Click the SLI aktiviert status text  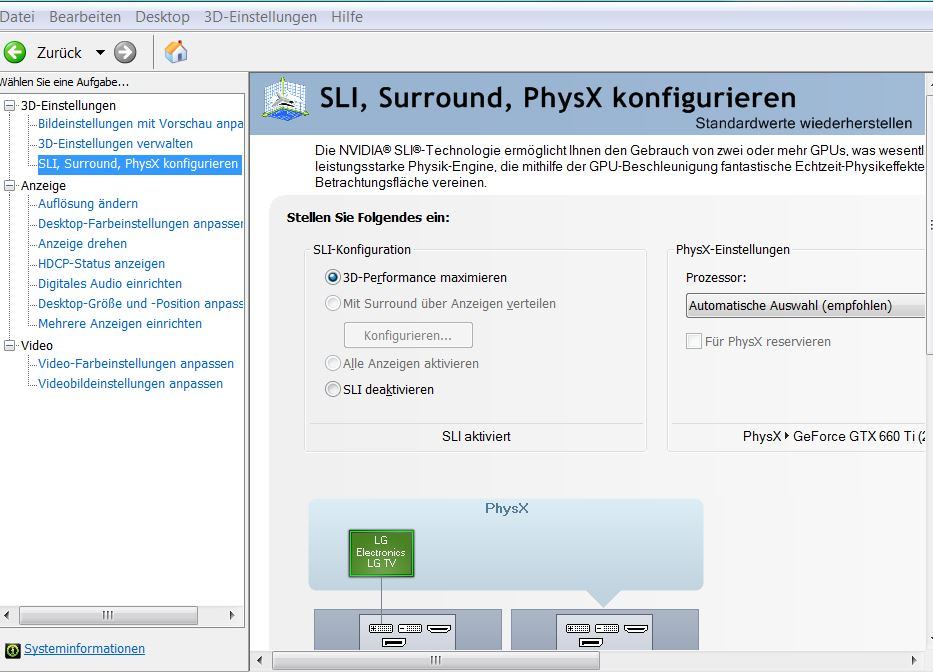476,436
